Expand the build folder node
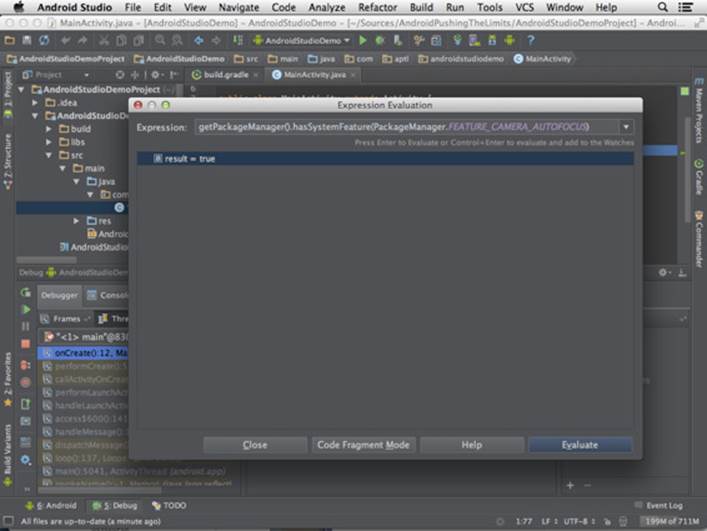Viewport: 707px width, 531px height. [48, 129]
